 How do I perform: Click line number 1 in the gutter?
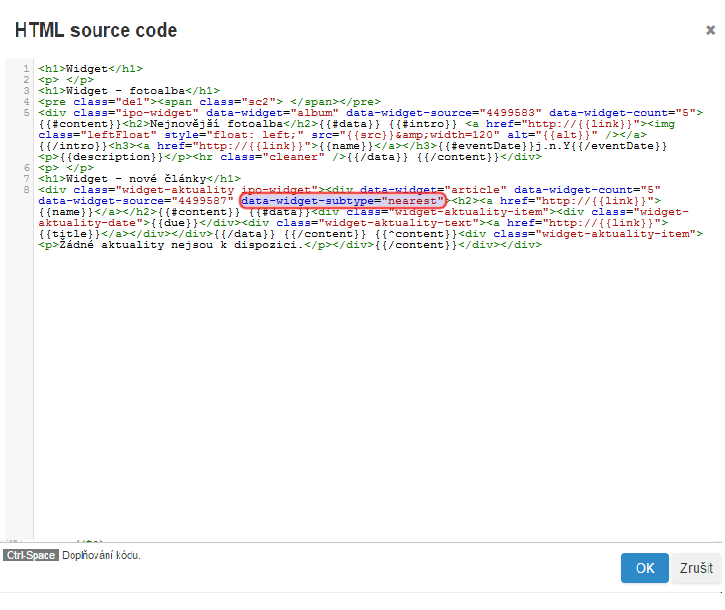point(26,68)
